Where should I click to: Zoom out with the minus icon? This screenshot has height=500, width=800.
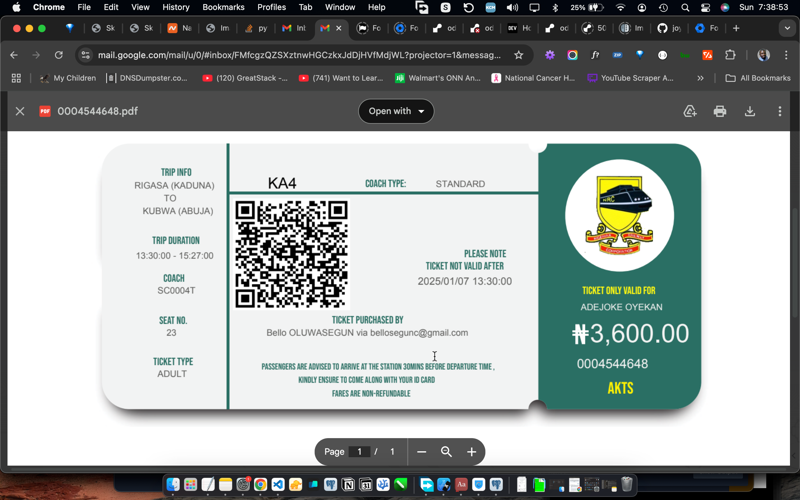click(421, 452)
